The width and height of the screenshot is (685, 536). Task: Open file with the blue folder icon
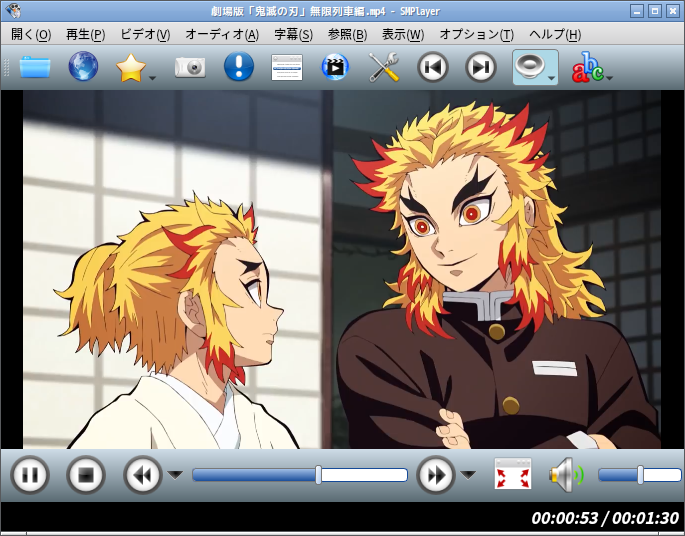tap(35, 67)
